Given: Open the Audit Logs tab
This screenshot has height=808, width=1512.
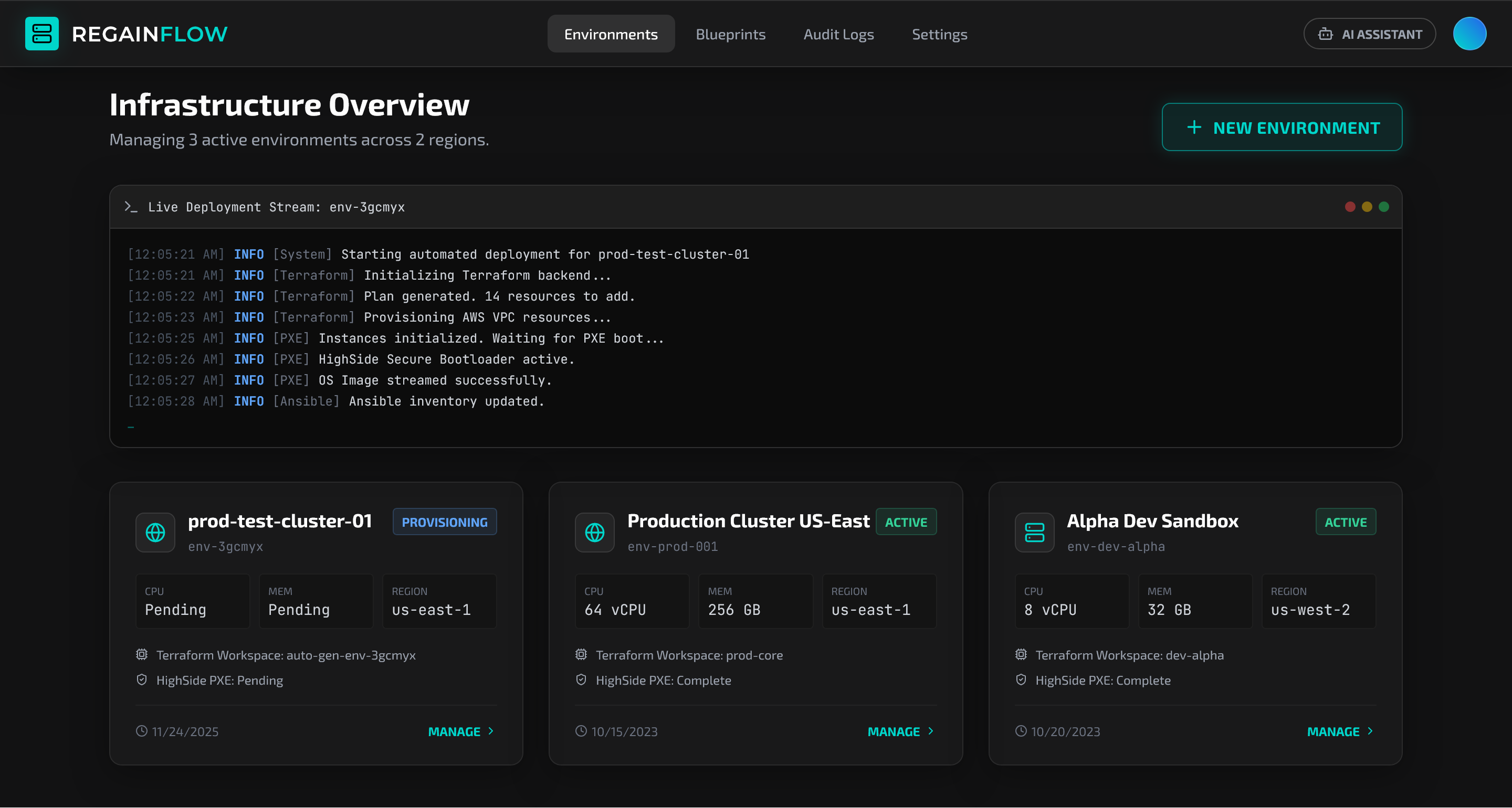Looking at the screenshot, I should point(838,34).
